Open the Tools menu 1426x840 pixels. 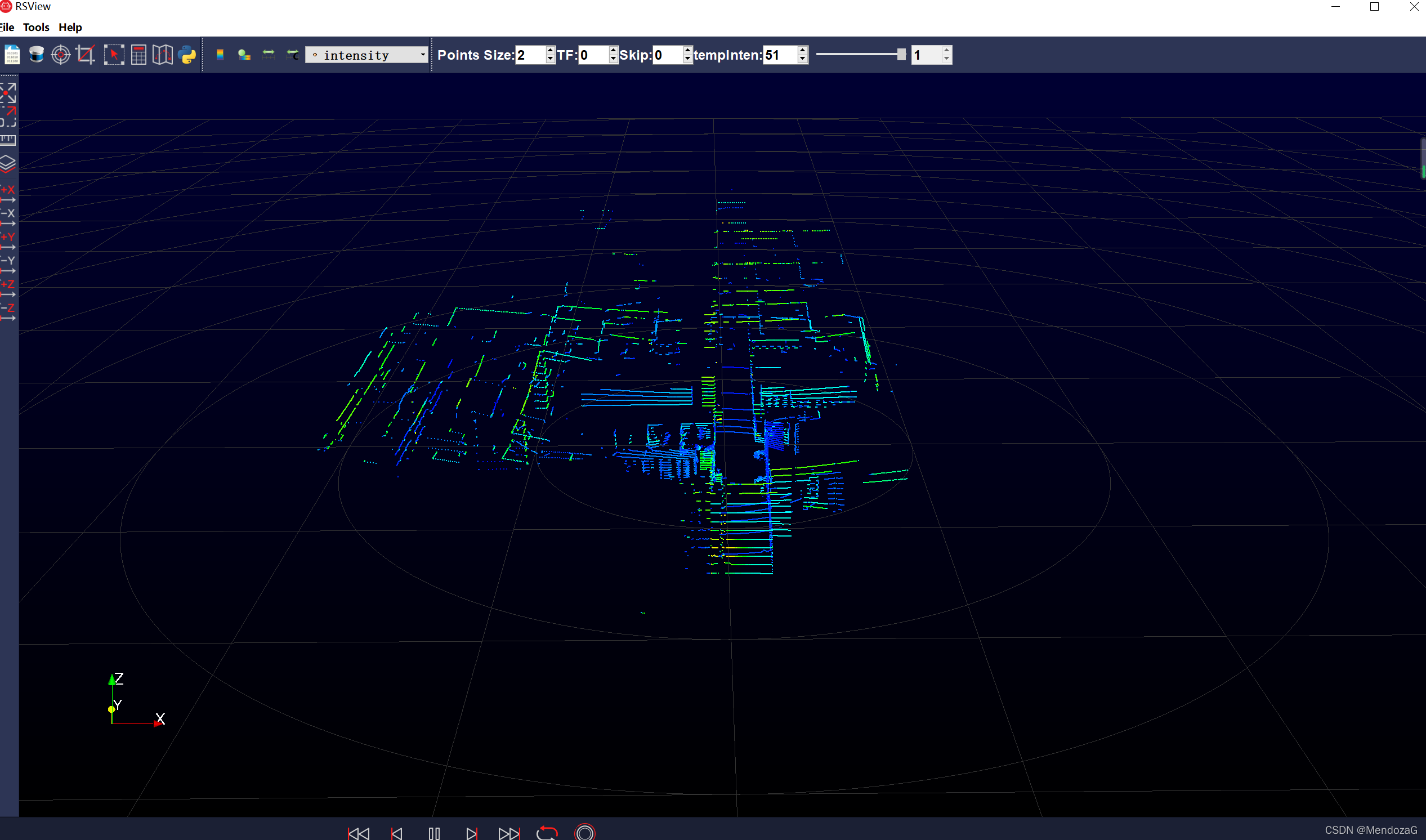[x=36, y=27]
